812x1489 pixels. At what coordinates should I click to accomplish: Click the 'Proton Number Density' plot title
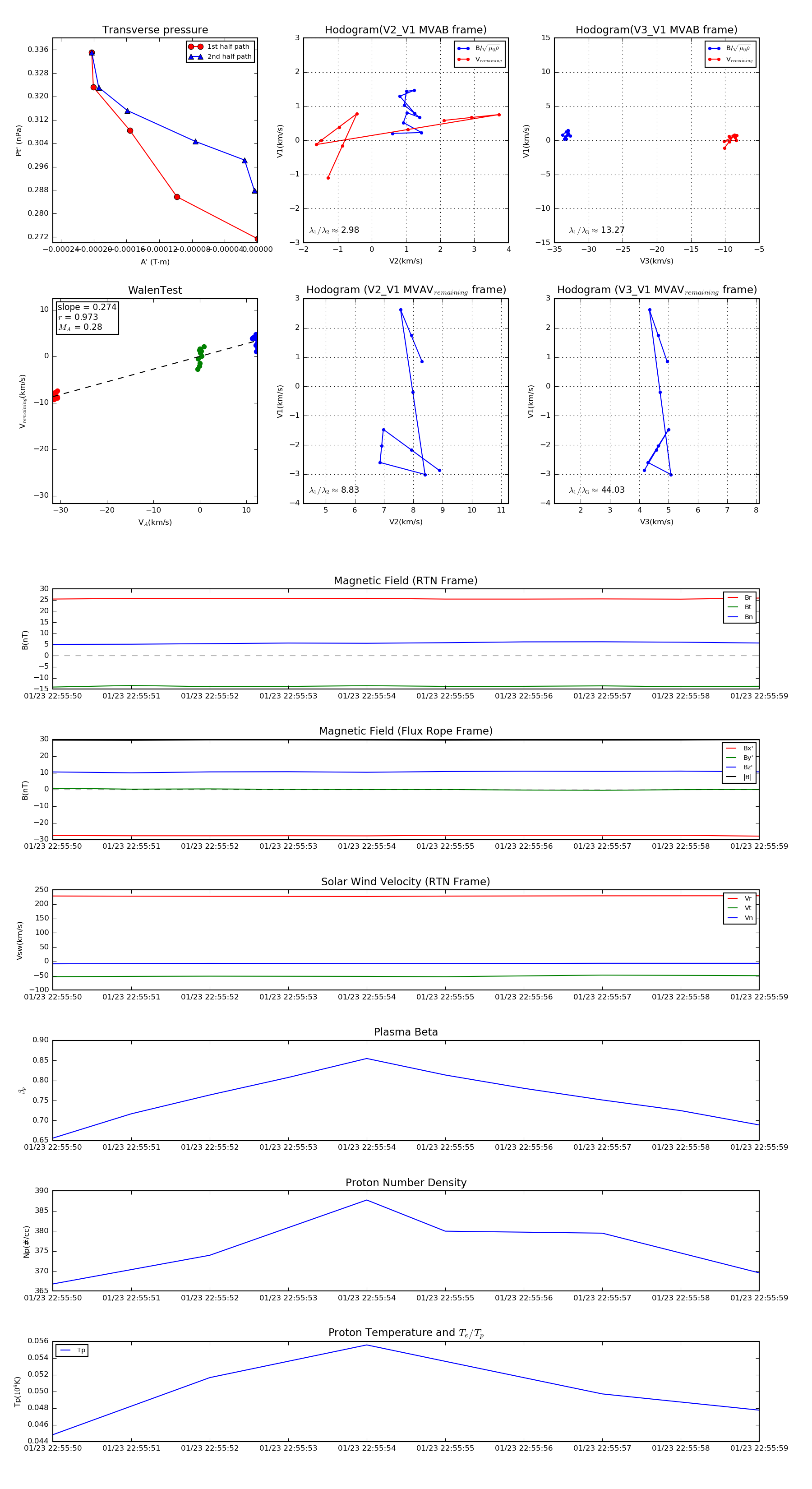[406, 1183]
